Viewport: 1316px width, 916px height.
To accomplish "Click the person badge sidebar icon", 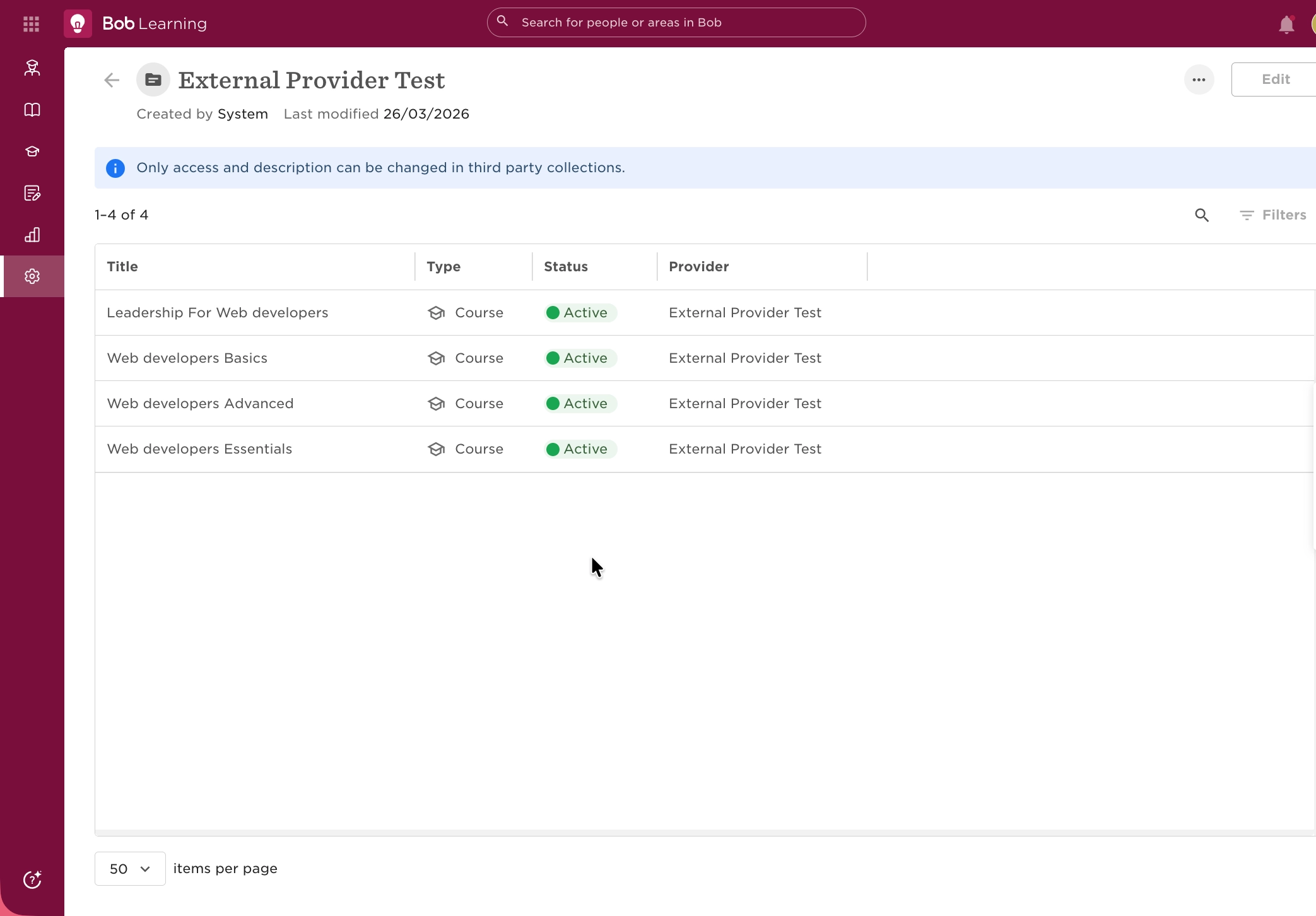I will point(32,68).
